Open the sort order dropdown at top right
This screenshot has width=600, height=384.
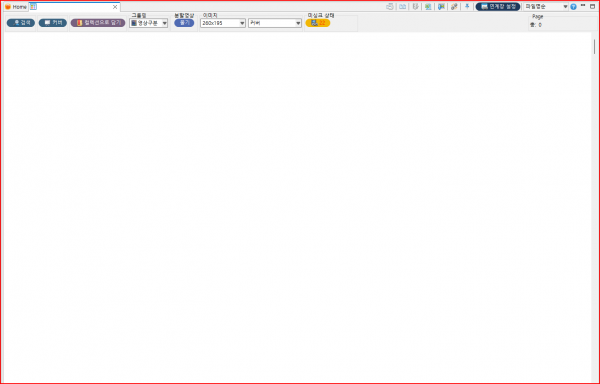pos(546,7)
